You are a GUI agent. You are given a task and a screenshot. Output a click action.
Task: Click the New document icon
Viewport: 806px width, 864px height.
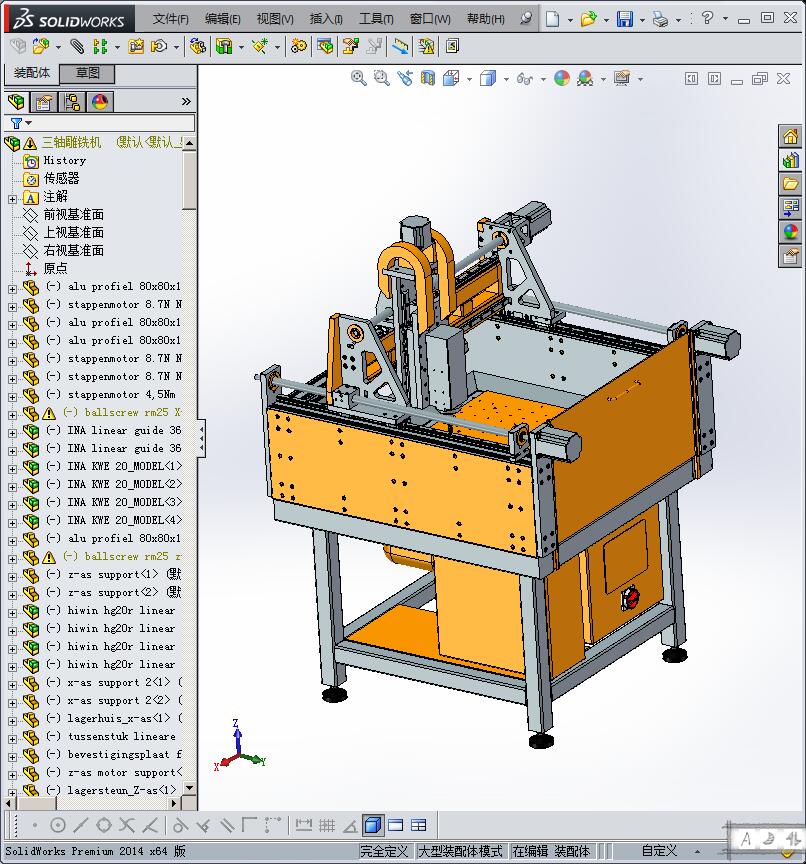coord(552,19)
